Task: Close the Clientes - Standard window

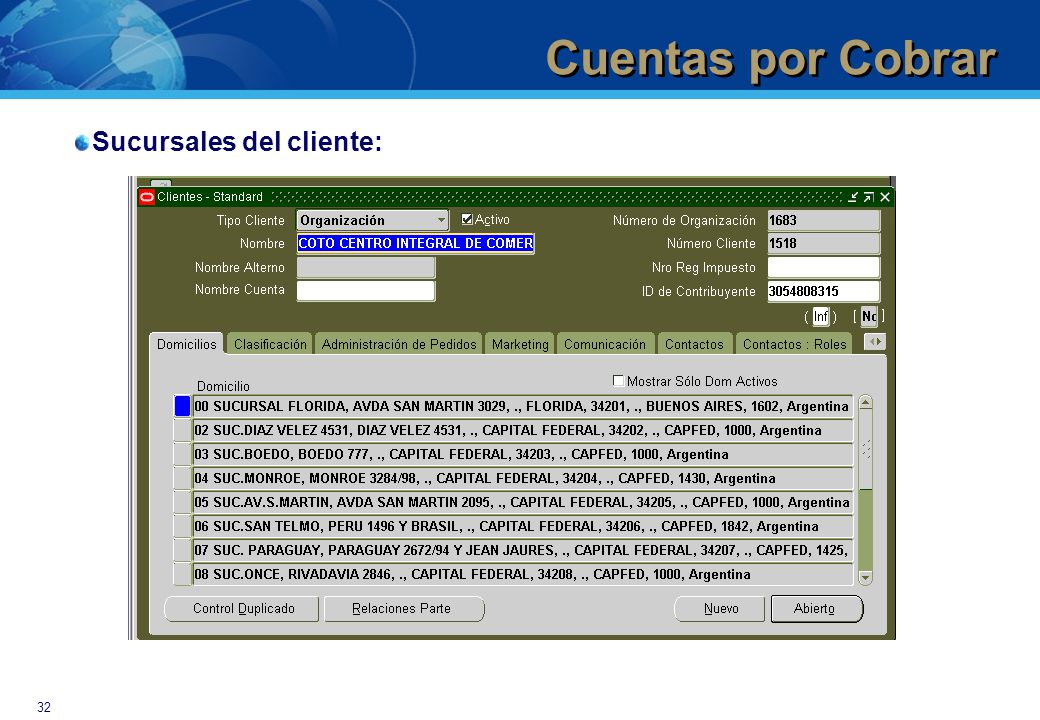Action: click(x=885, y=197)
